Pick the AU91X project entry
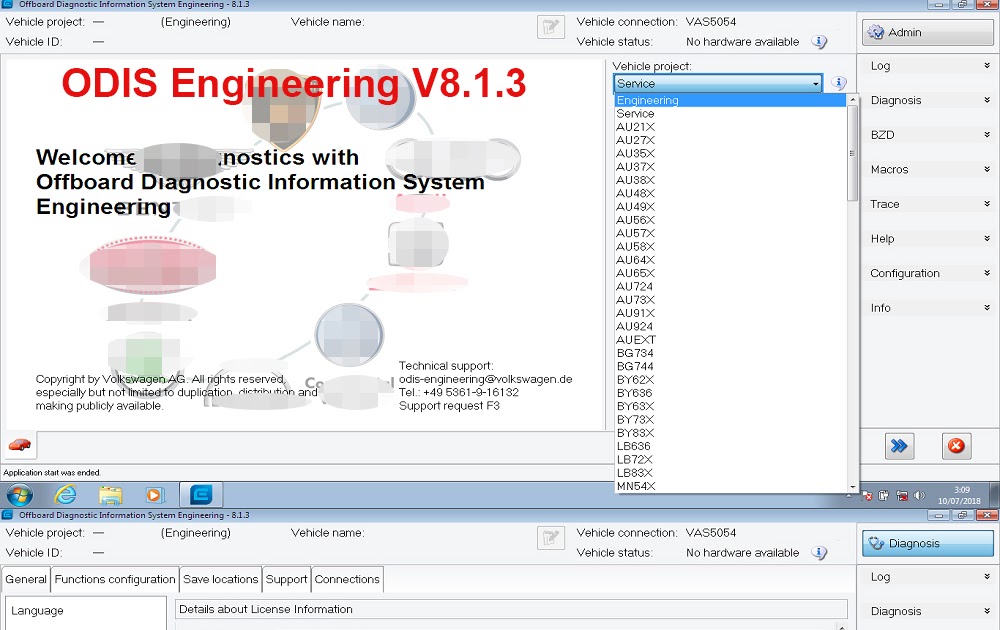Viewport: 1000px width, 630px height. point(730,313)
